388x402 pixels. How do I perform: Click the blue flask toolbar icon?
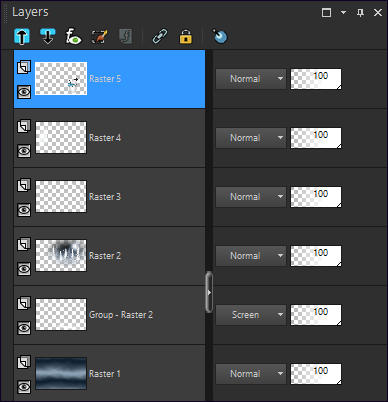220,36
